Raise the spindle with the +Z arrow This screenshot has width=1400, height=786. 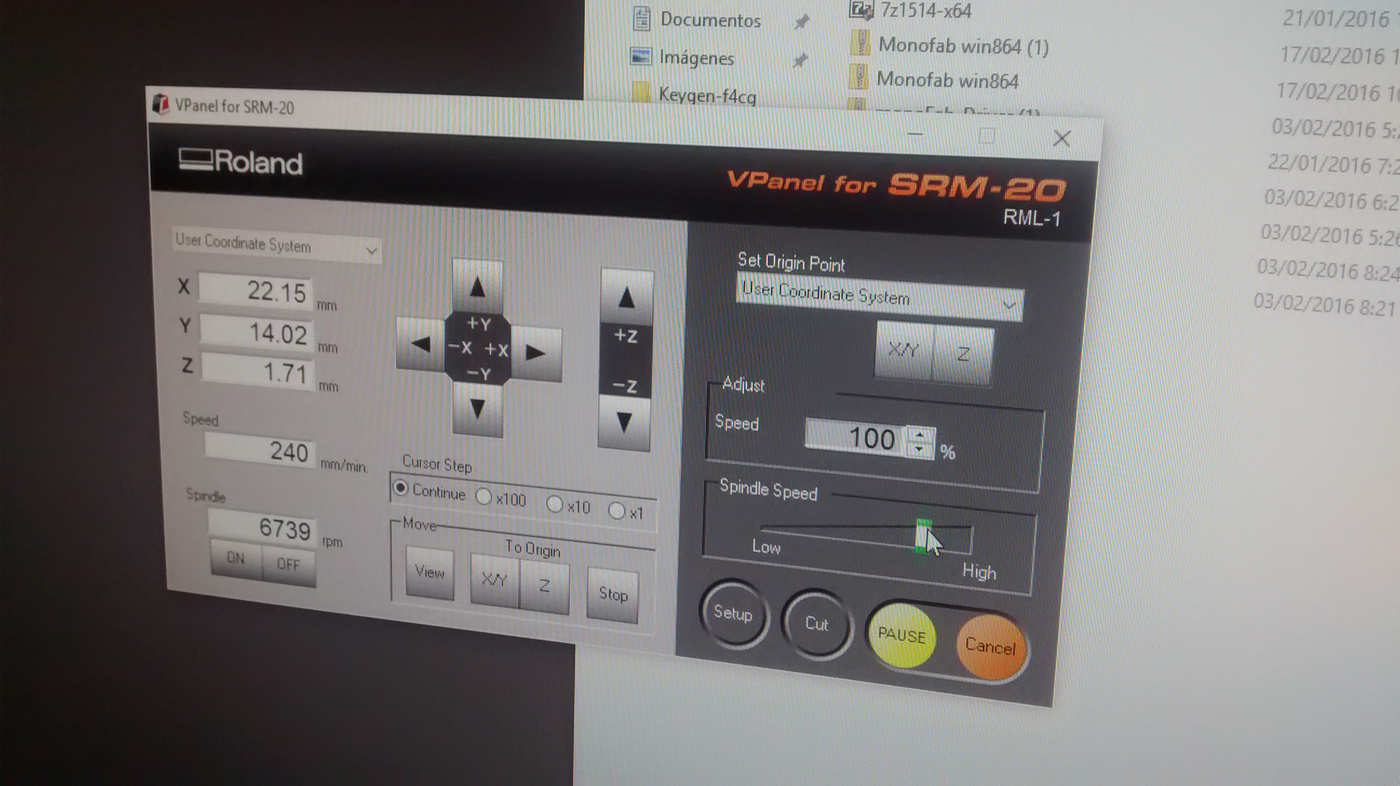[626, 297]
